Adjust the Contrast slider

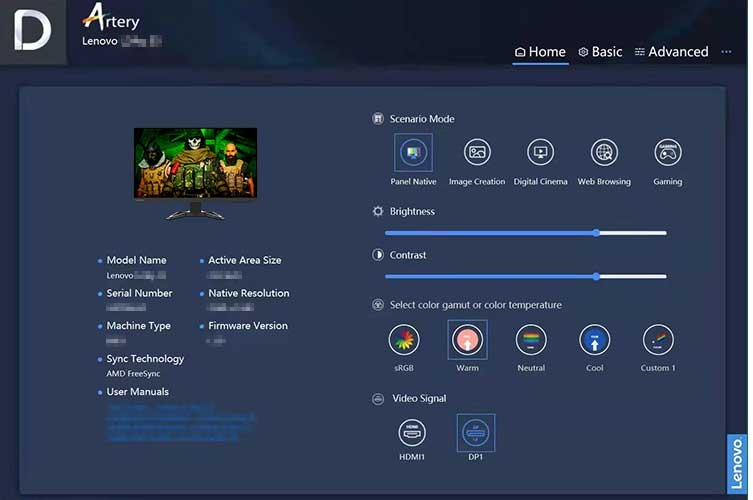(x=525, y=277)
